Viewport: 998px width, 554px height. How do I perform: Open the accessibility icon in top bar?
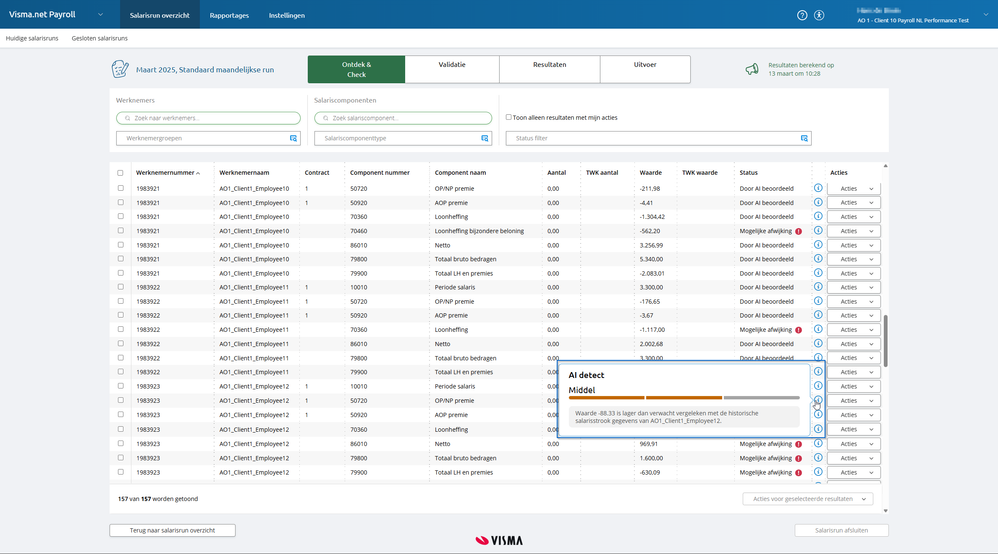(x=819, y=15)
